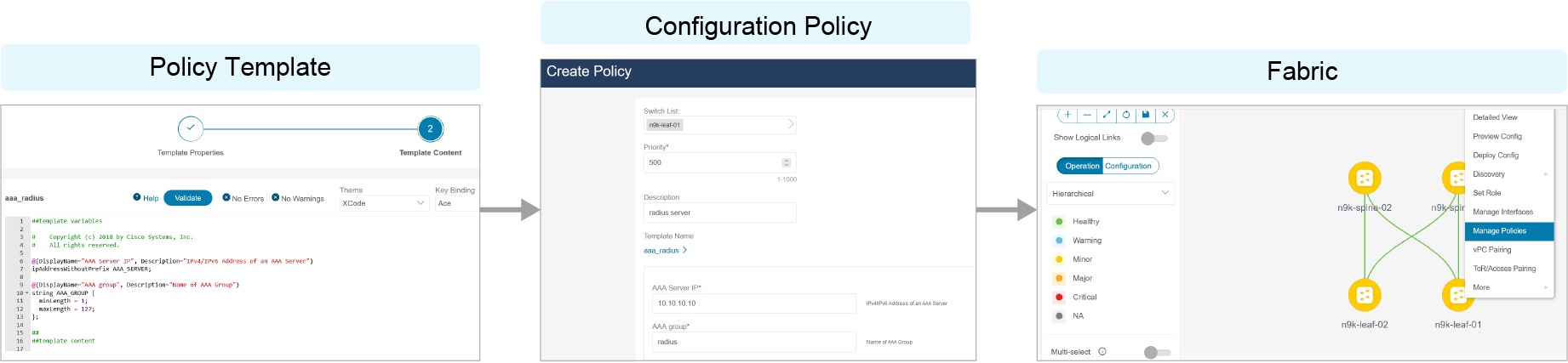Click the Minor yellow legend dot
Viewport: 1568px width, 363px height.
point(1059,259)
